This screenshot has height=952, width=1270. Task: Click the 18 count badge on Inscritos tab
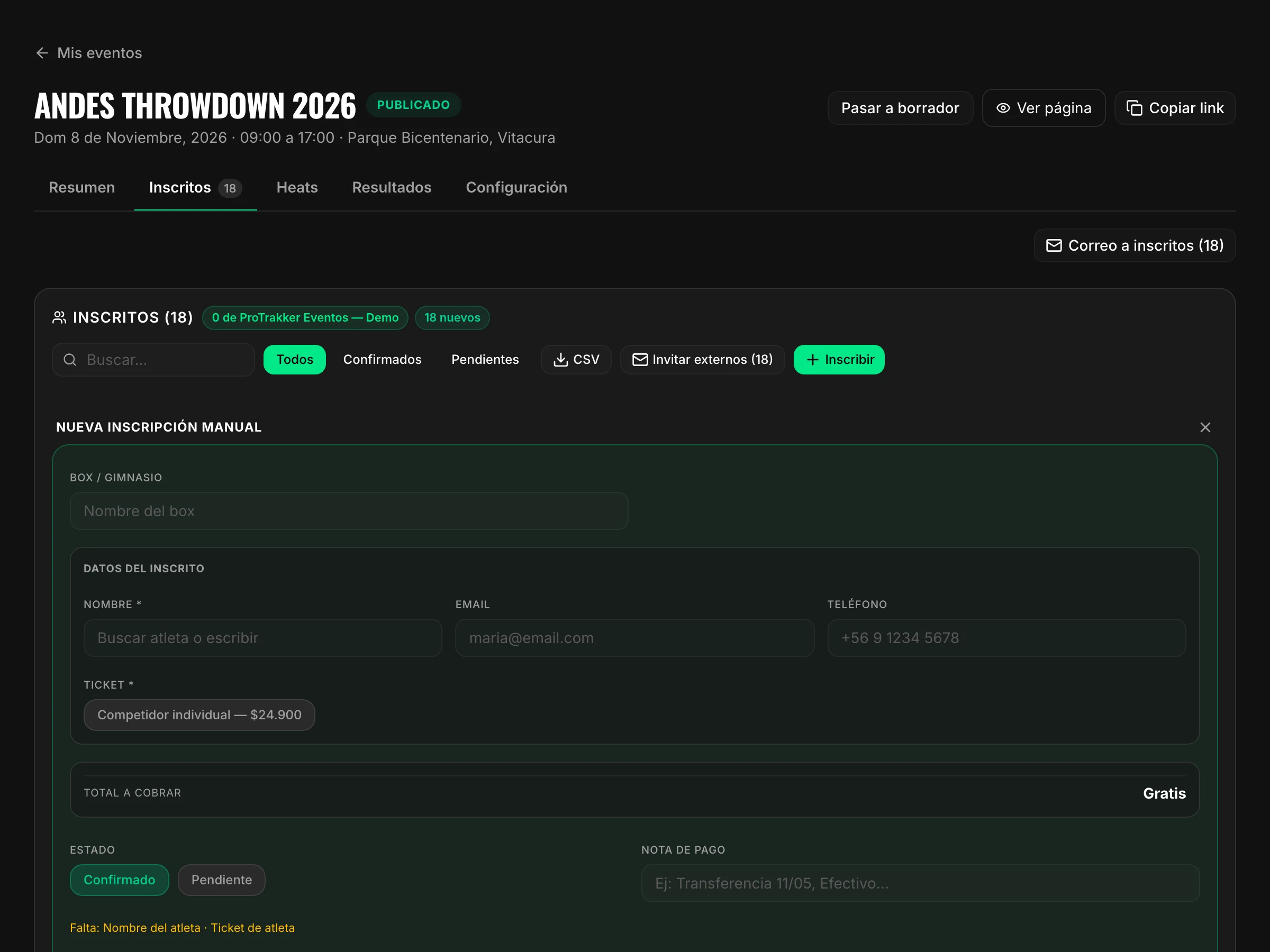230,188
